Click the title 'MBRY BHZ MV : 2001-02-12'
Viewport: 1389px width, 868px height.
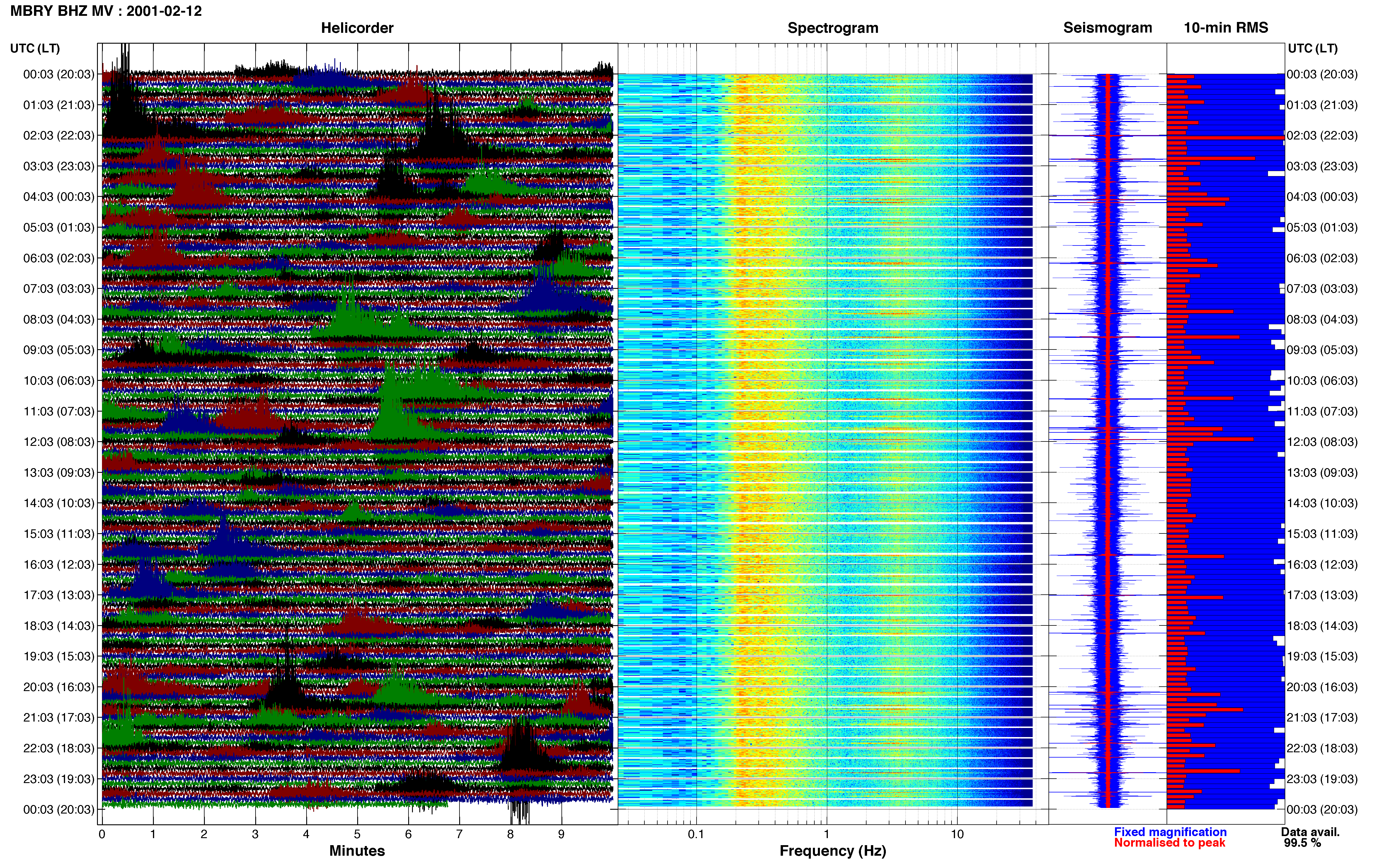coord(106,11)
